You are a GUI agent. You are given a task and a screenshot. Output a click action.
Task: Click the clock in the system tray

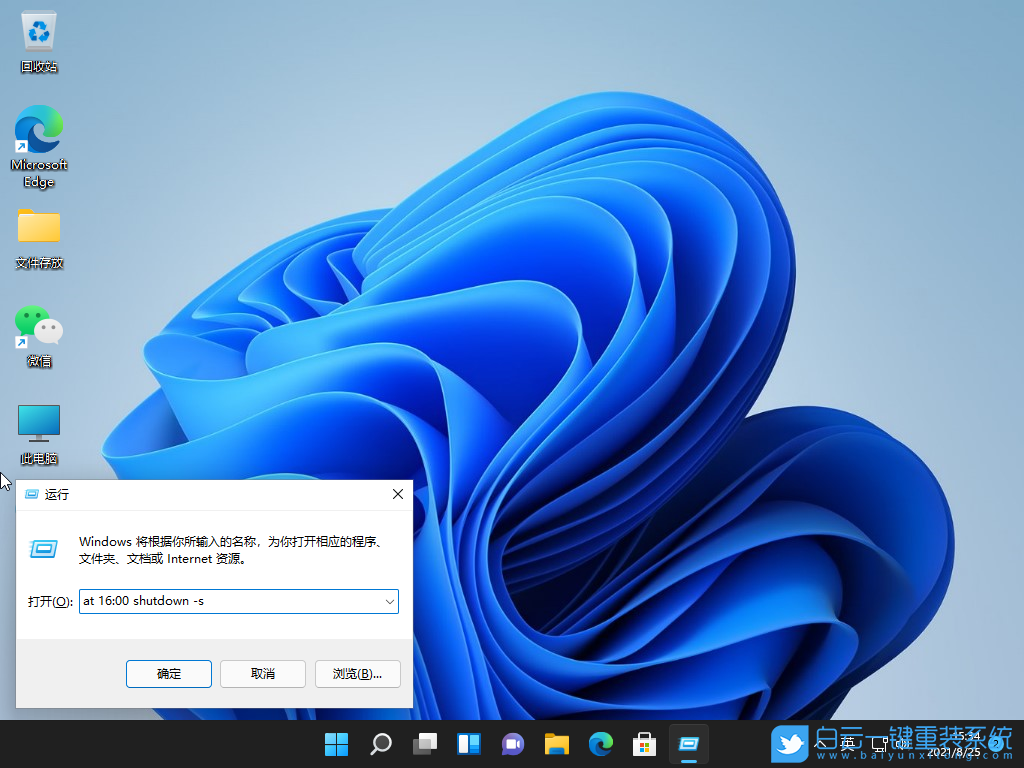pyautogui.click(x=955, y=744)
